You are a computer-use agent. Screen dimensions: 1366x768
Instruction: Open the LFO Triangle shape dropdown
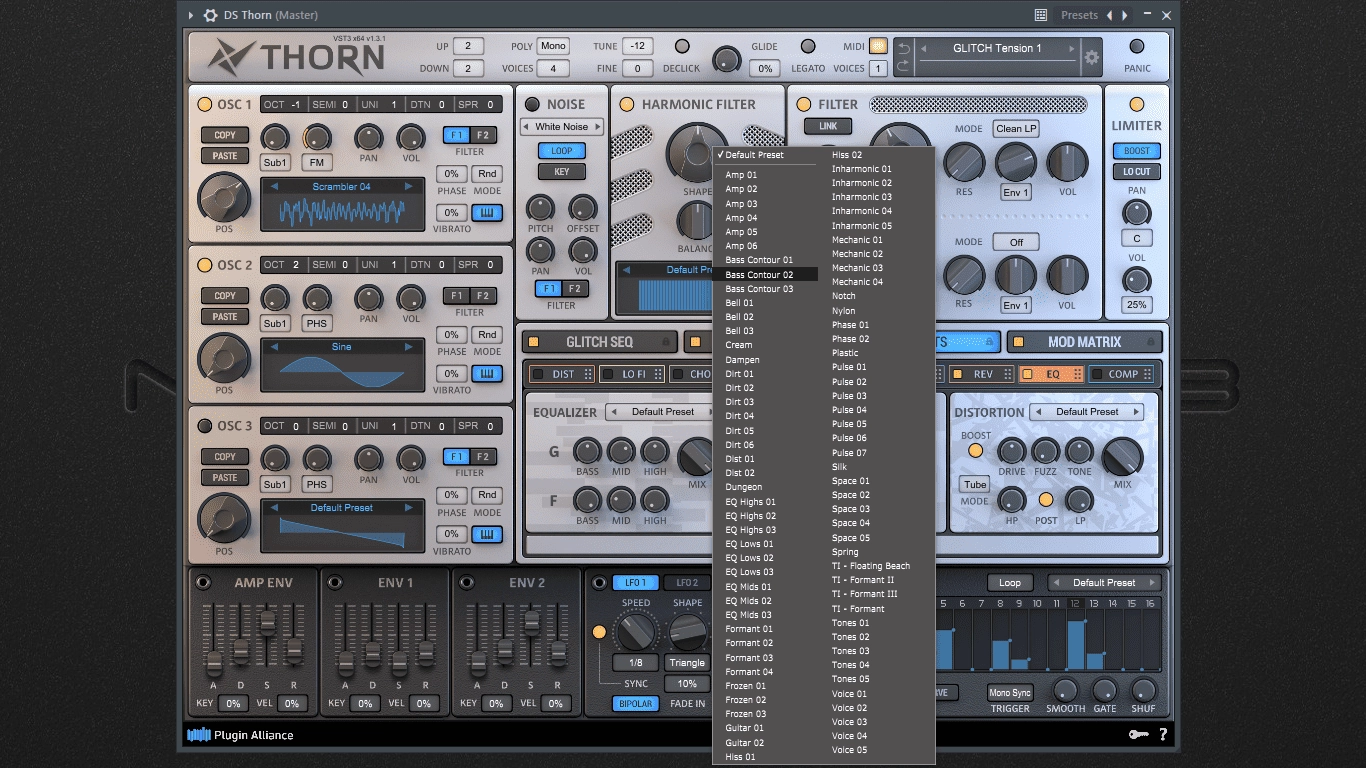pyautogui.click(x=687, y=663)
